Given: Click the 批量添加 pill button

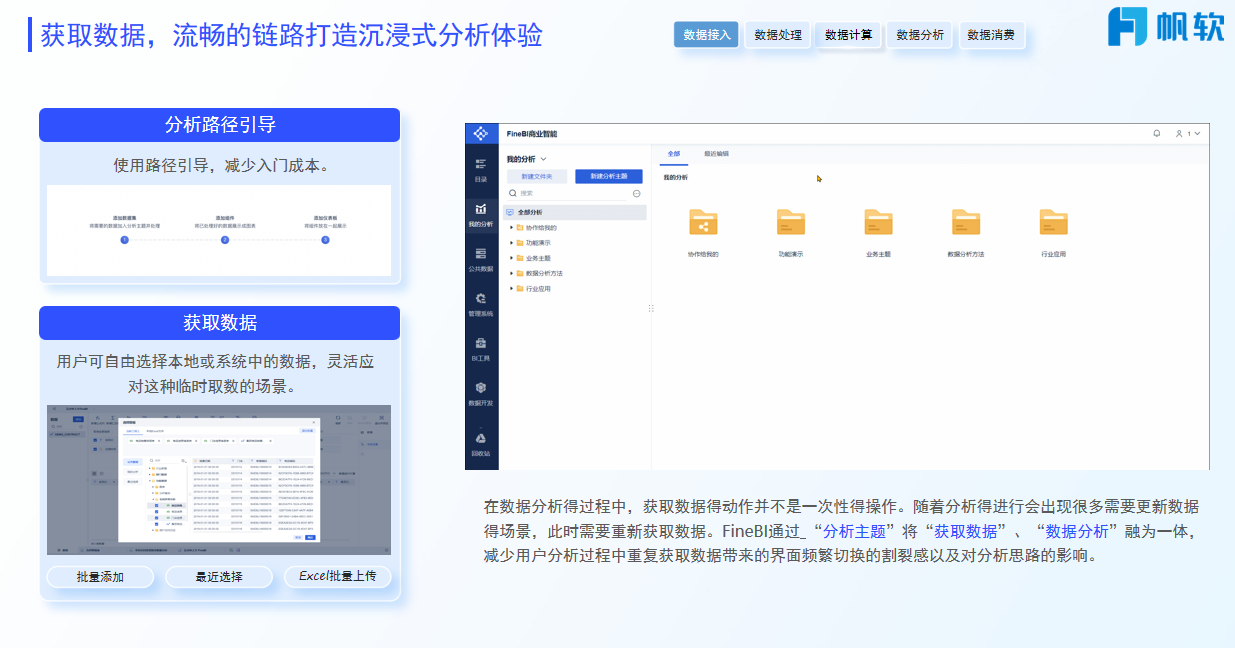Looking at the screenshot, I should pyautogui.click(x=100, y=577).
